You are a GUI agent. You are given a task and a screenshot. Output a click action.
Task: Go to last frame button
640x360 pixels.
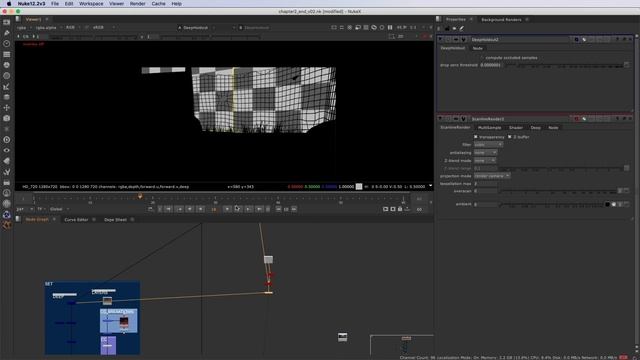[x=259, y=209]
